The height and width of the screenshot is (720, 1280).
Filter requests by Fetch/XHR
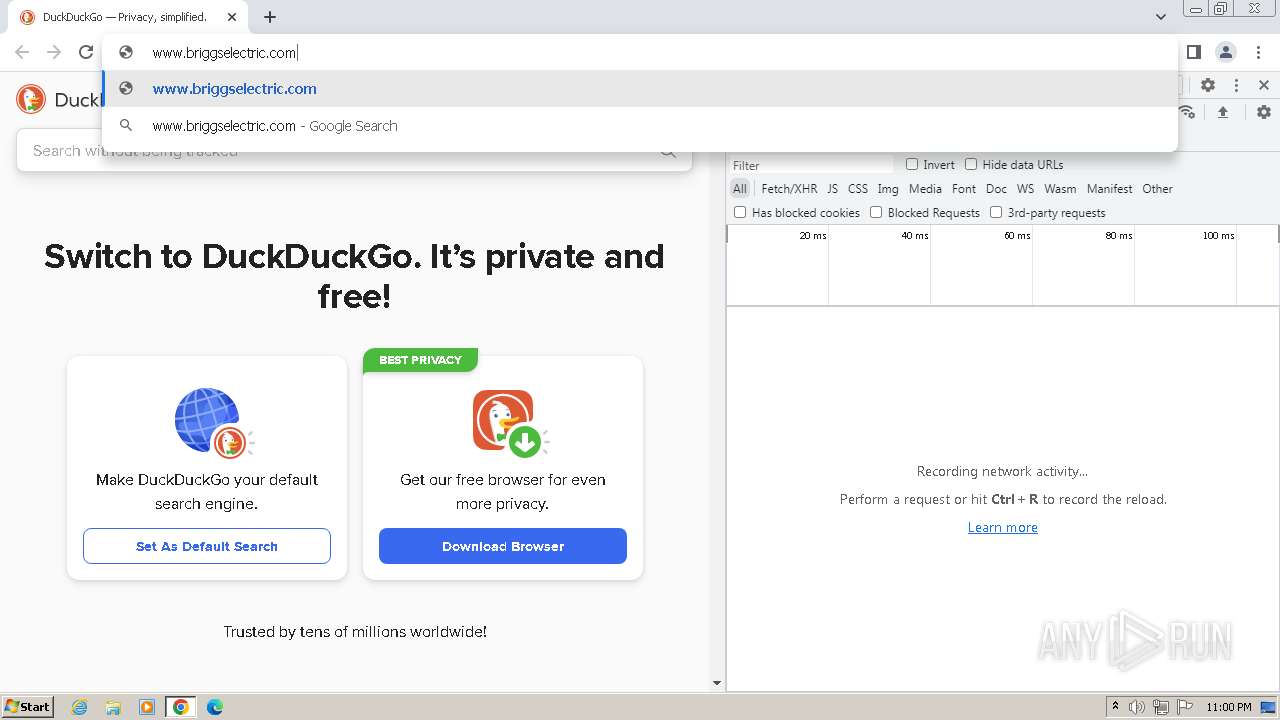pos(789,188)
